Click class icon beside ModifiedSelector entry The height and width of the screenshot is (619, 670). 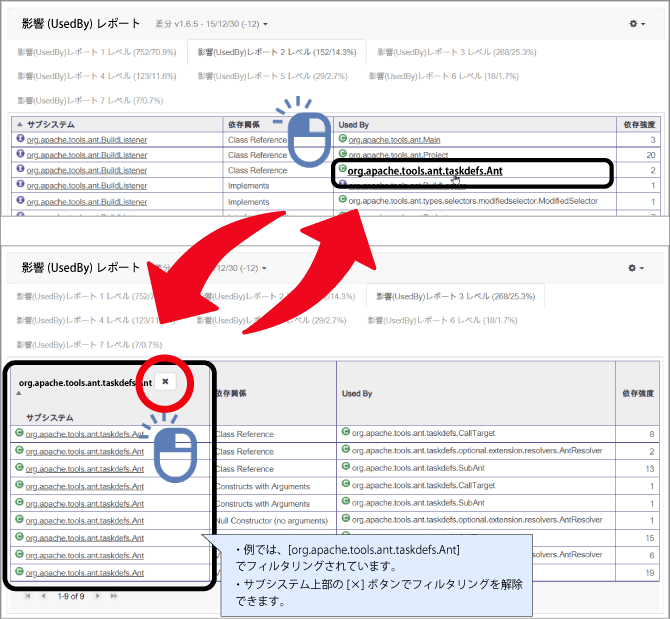click(x=343, y=200)
